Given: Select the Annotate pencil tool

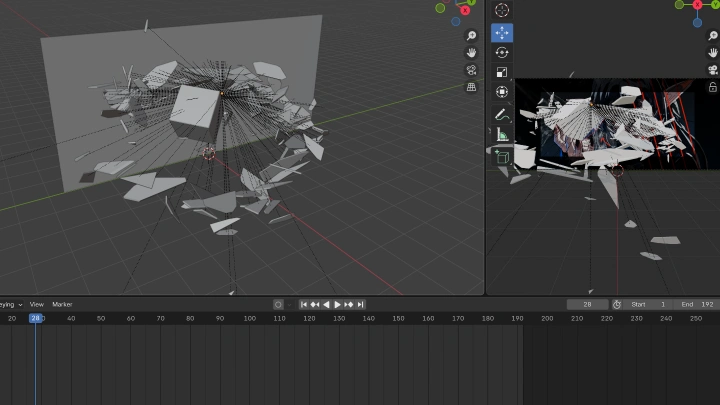Looking at the screenshot, I should (502, 115).
